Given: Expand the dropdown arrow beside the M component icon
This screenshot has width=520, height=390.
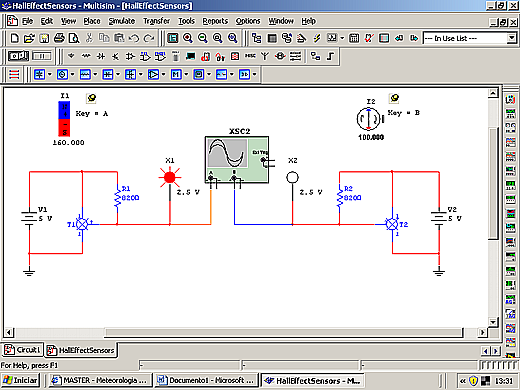Looking at the screenshot, I should click(186, 74).
